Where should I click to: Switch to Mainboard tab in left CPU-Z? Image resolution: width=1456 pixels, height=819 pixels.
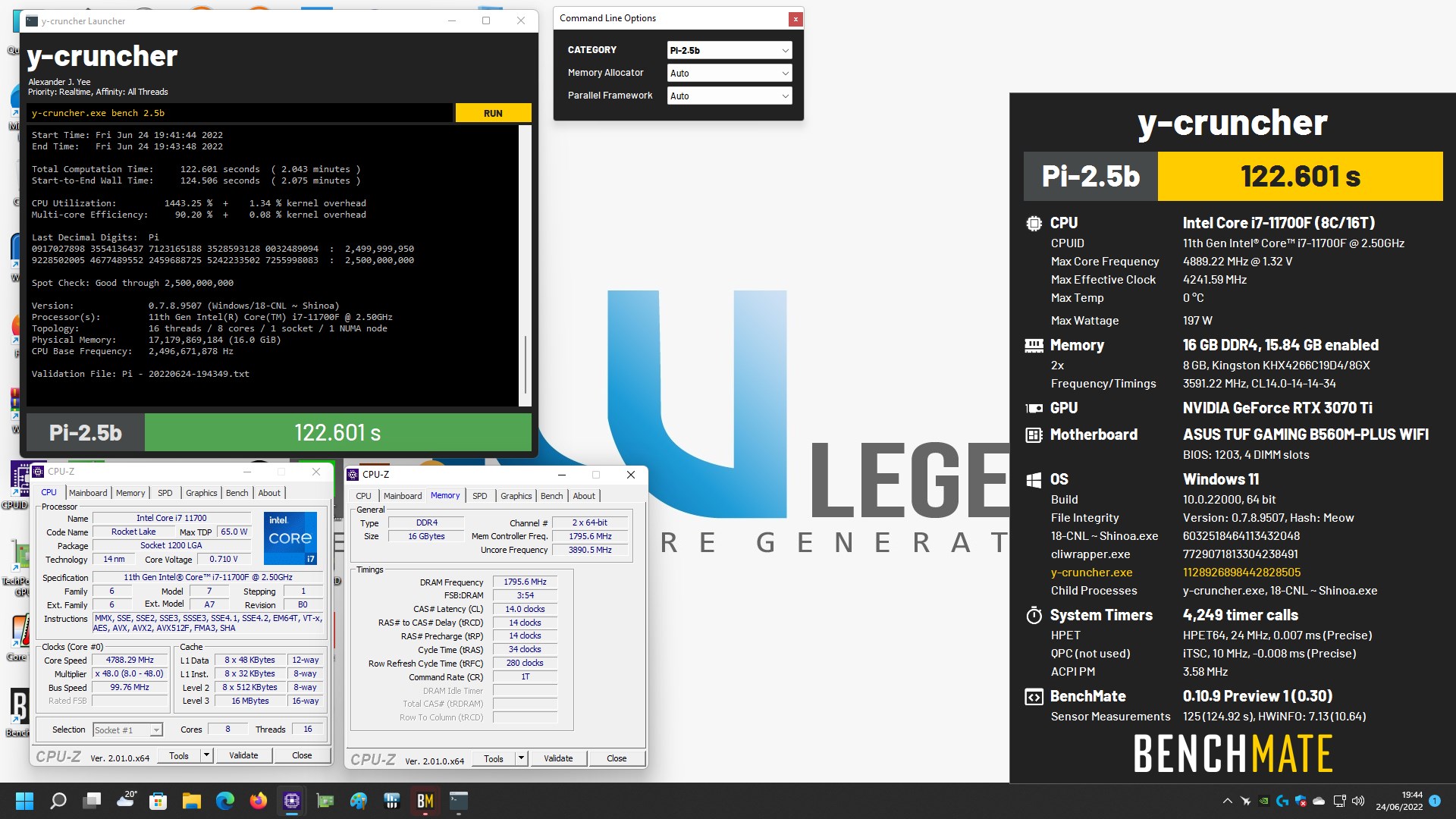click(x=88, y=493)
